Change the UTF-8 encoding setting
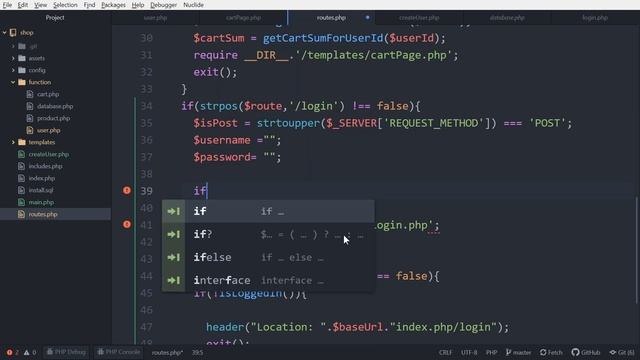Image resolution: width=640 pixels, height=360 pixels. pos(469,352)
